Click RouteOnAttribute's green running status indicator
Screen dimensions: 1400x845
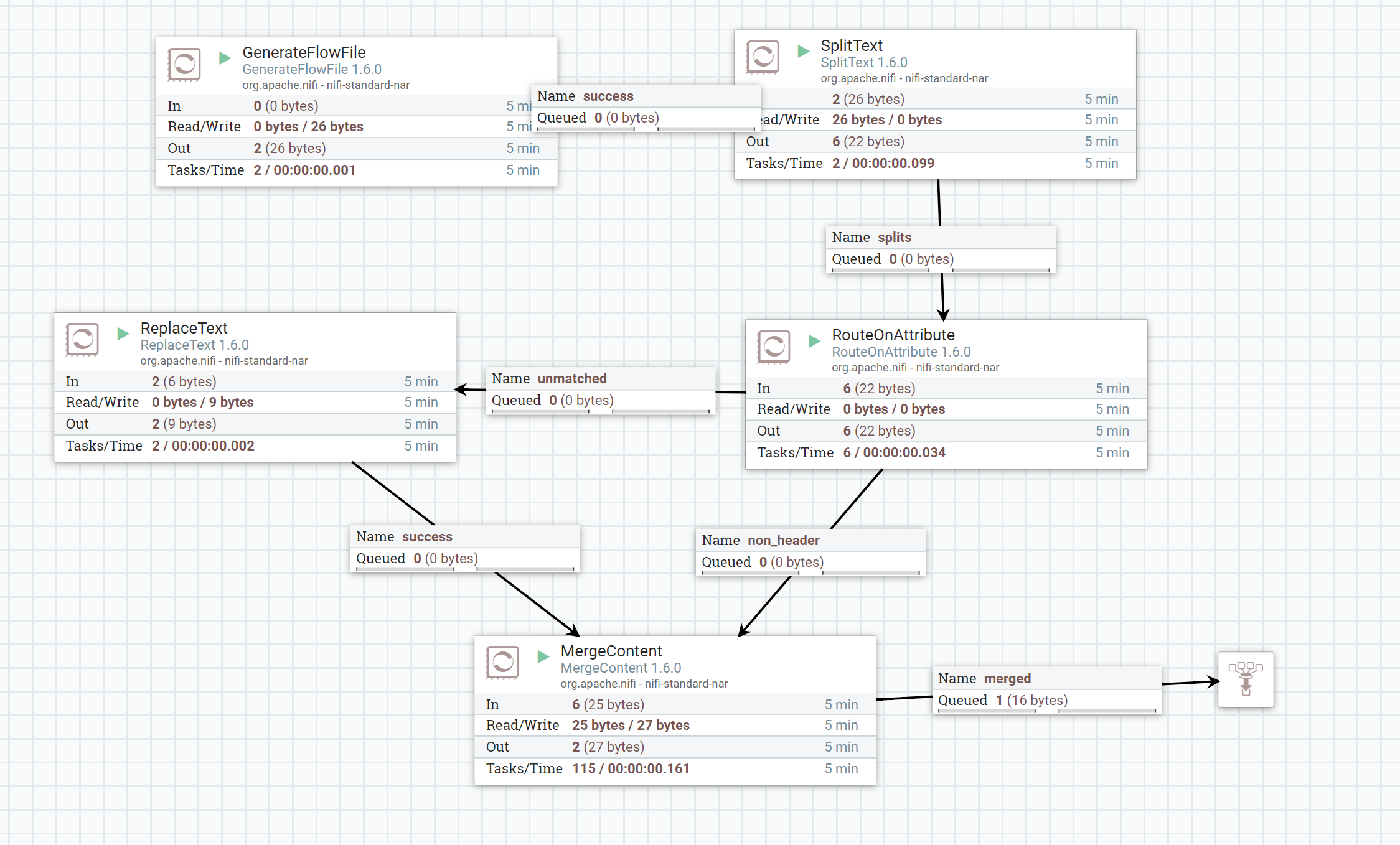[x=814, y=340]
